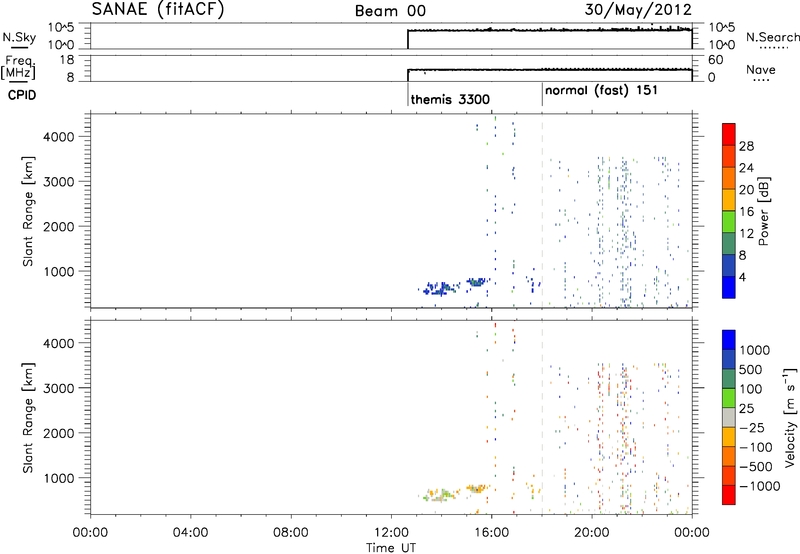The height and width of the screenshot is (554, 800).
Task: Click the 4000 tick on the power panel axis
Action: tap(58, 137)
